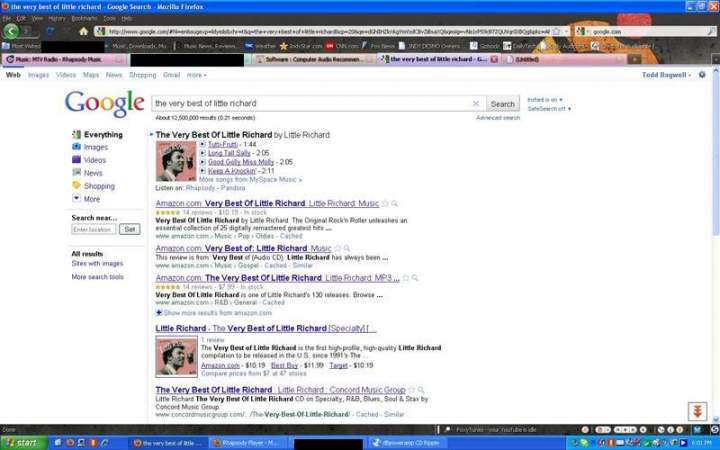Click the Firefox URL address field
This screenshot has width=720, height=450.
(x=328, y=31)
